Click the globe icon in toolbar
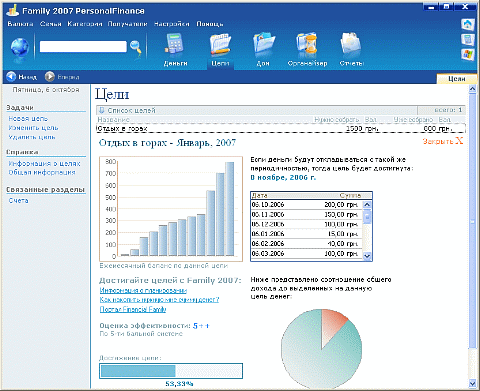Screen dimensions: 480x391 click(x=19, y=48)
